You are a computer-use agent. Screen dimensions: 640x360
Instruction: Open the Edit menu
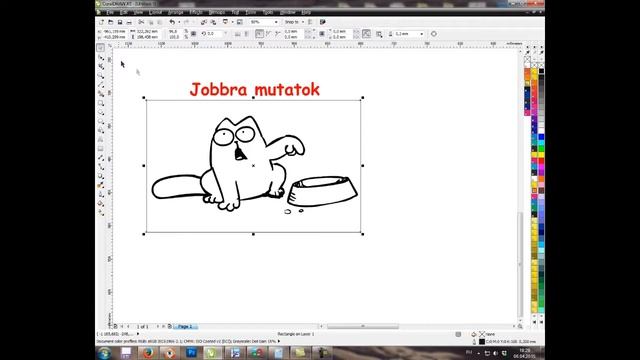tap(124, 13)
